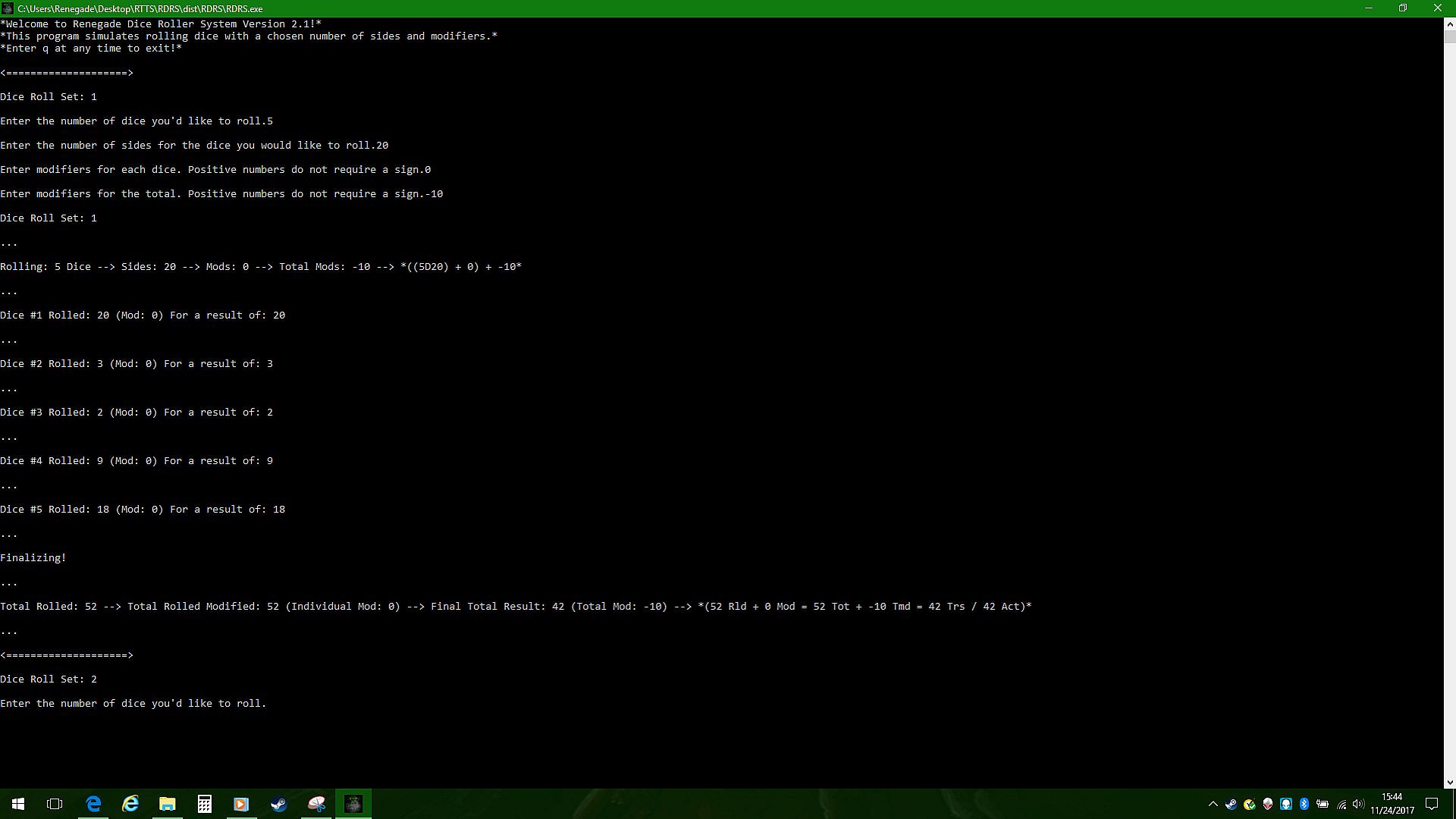The height and width of the screenshot is (819, 1456).
Task: Open the Windows Start menu
Action: coord(18,804)
